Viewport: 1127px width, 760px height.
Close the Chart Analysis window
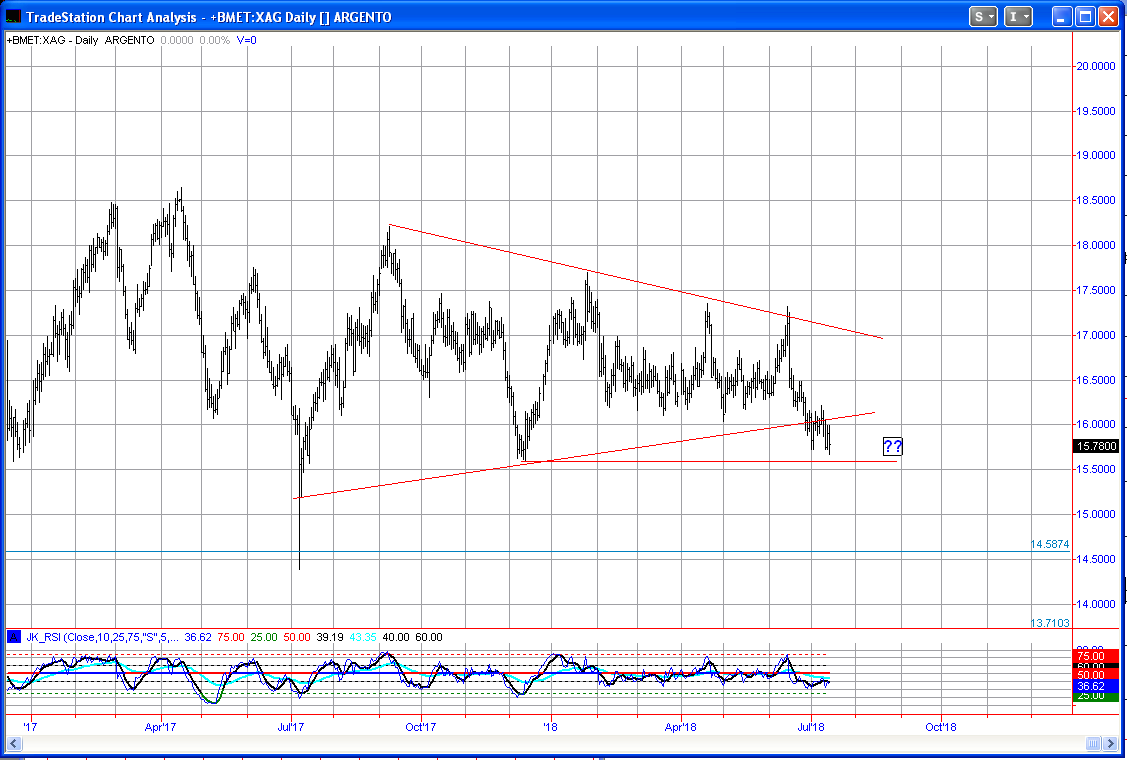[x=1108, y=17]
